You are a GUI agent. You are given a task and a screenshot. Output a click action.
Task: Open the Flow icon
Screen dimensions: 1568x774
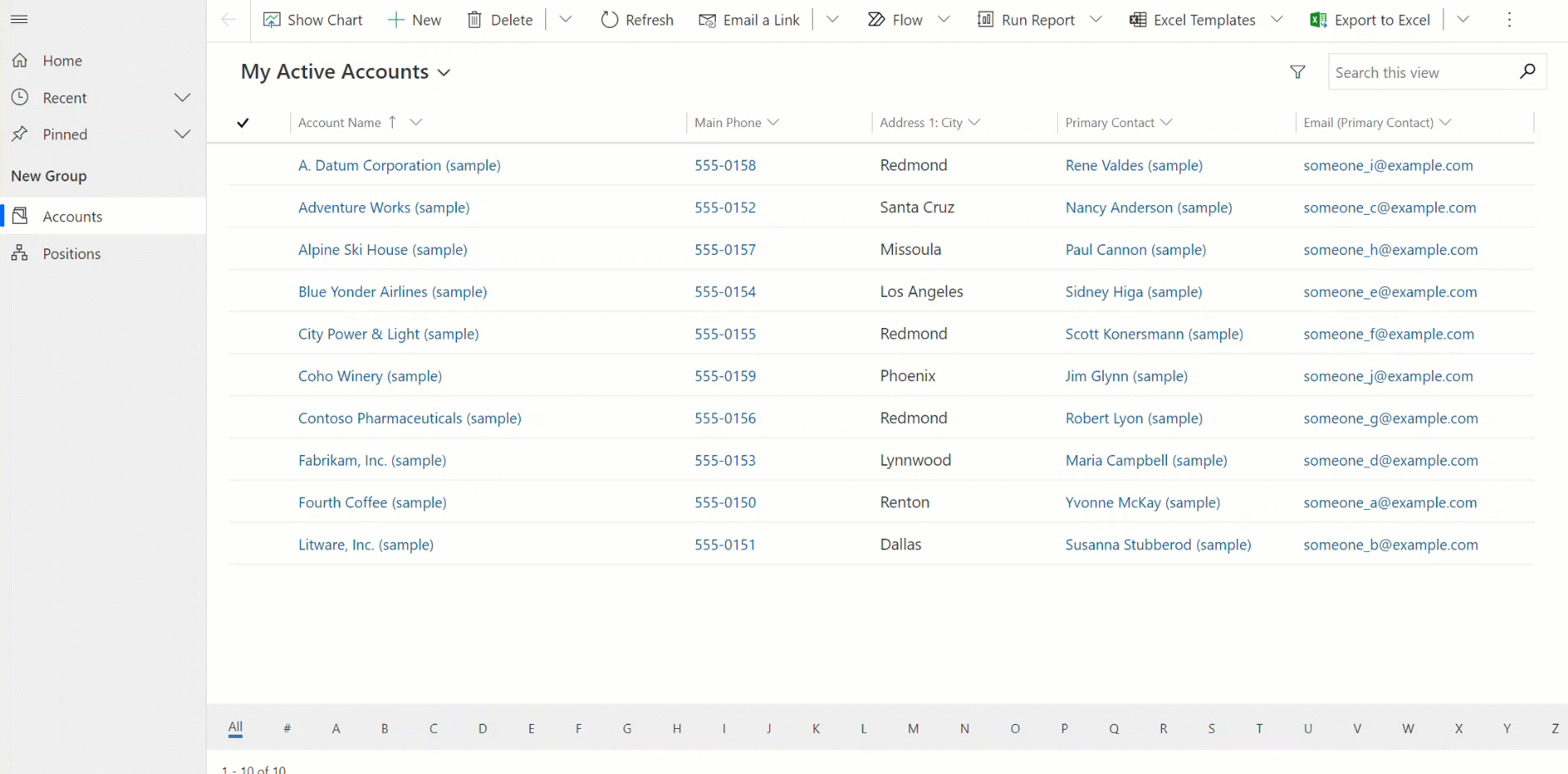(876, 19)
